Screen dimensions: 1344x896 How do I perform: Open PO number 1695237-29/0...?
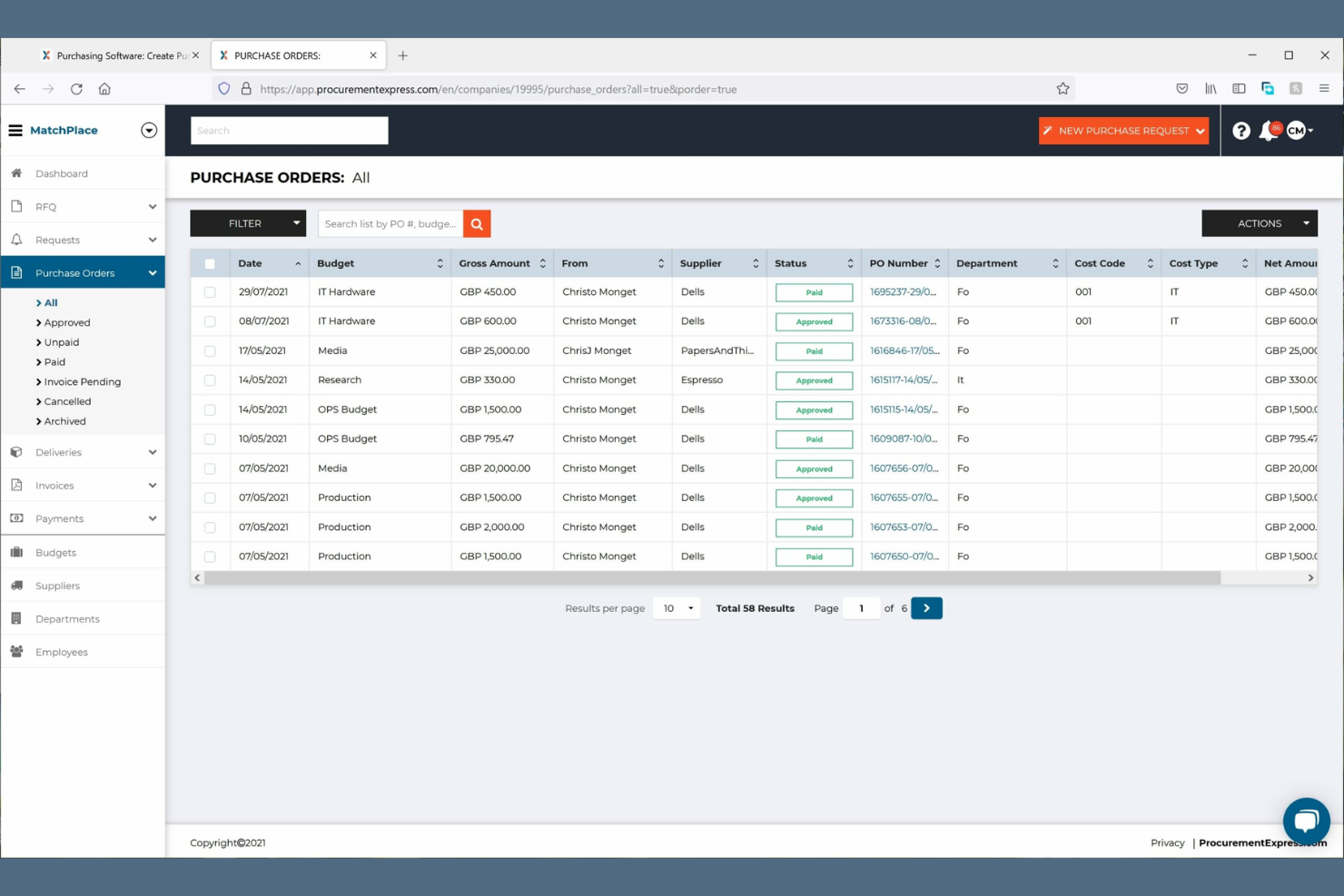903,292
